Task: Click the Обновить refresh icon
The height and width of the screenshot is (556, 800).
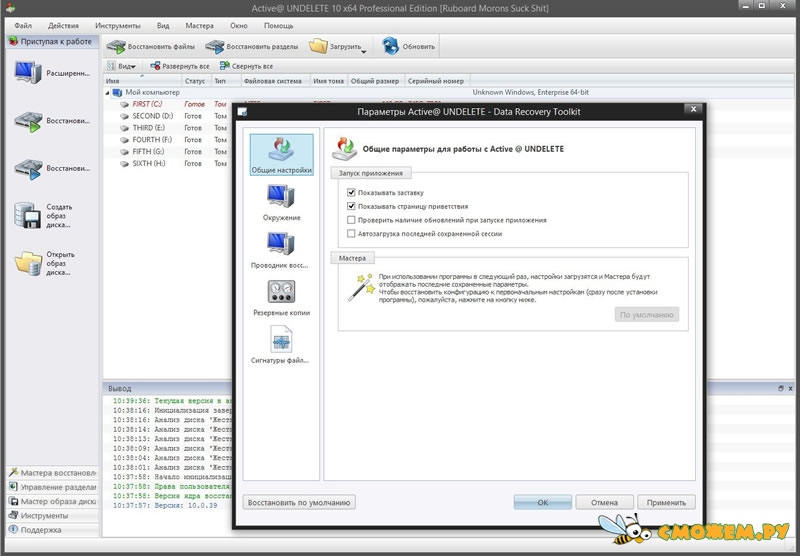Action: coord(390,46)
